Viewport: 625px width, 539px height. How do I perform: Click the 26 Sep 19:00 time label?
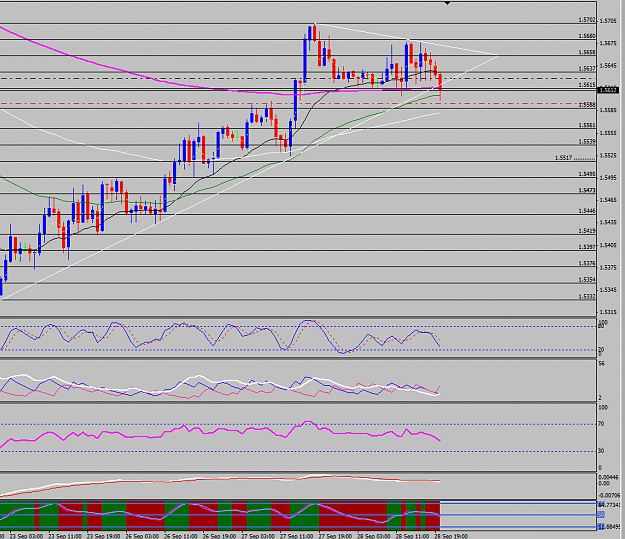click(x=220, y=536)
